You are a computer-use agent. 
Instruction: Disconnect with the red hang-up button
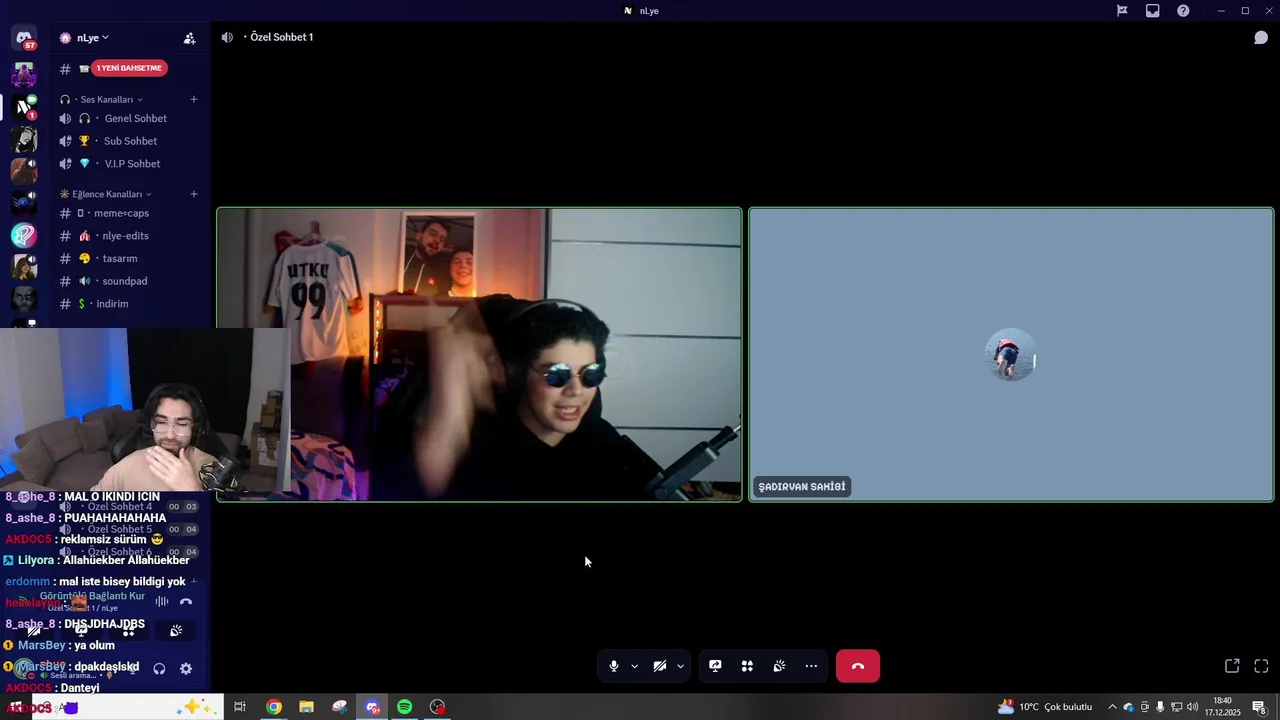click(x=858, y=666)
